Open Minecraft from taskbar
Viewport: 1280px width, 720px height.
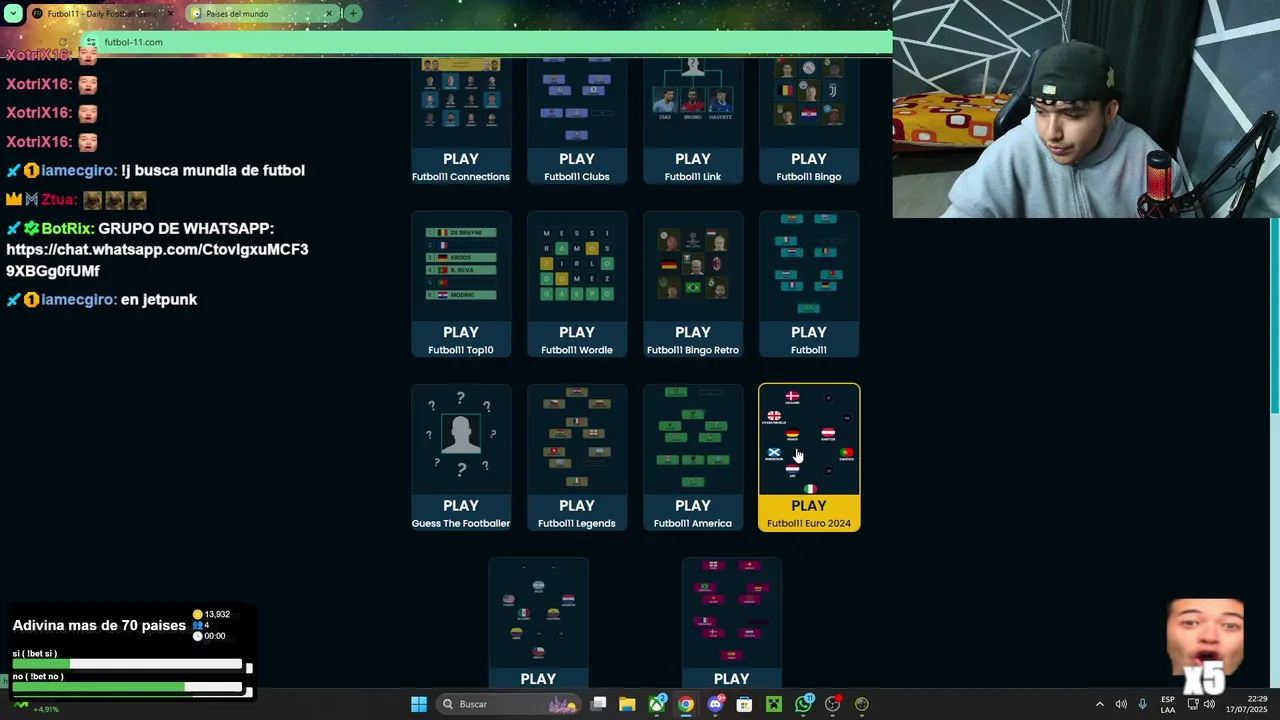(773, 704)
